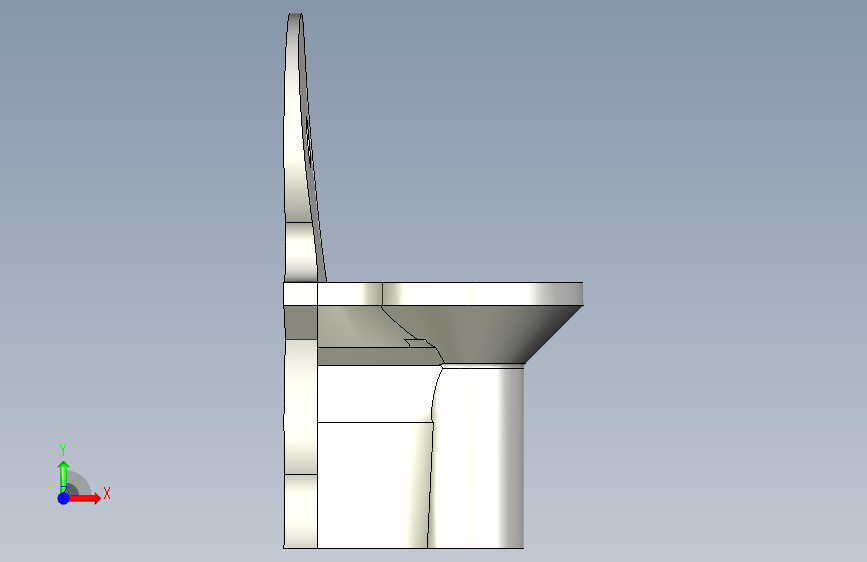
Task: Click the green 'Y' axis label
Action: 63,450
